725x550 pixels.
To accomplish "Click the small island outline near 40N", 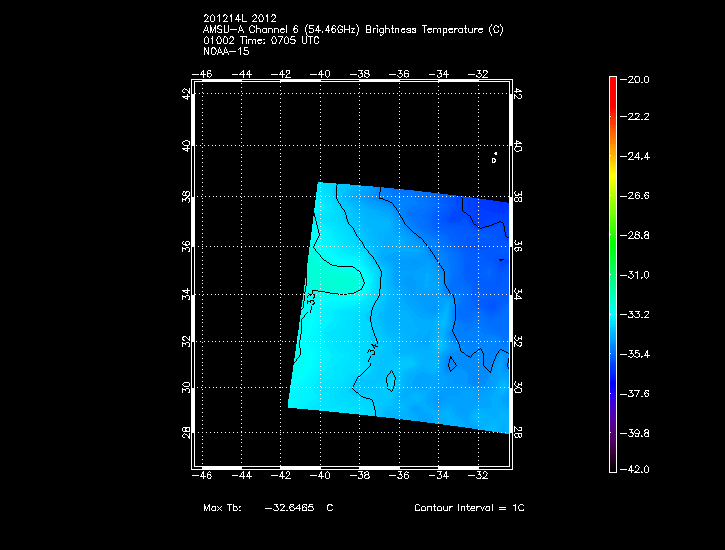I will click(x=494, y=157).
